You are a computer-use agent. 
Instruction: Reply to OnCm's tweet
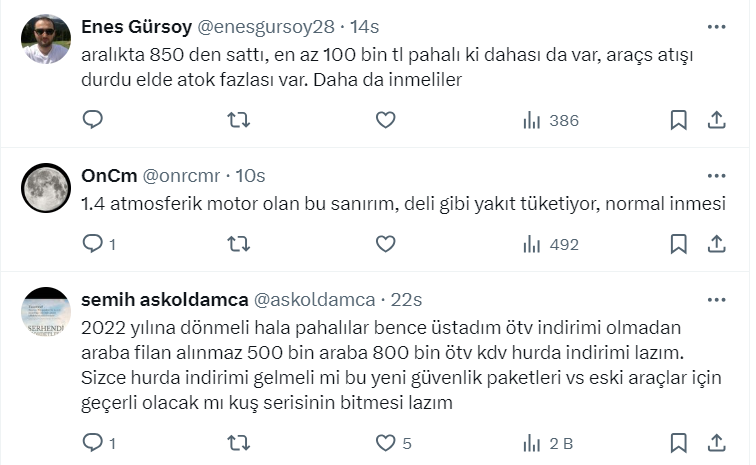(x=93, y=243)
